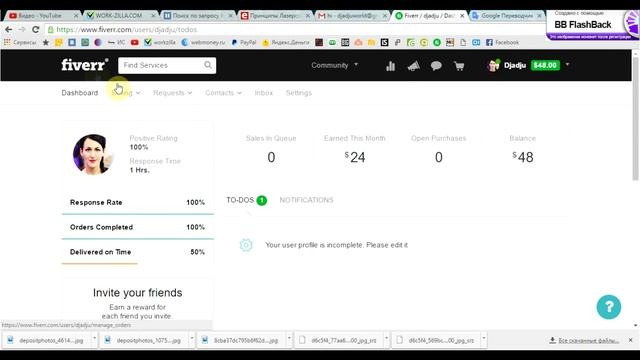Click the Fiverr logo
Viewport: 640px width, 360px height.
pyautogui.click(x=85, y=64)
